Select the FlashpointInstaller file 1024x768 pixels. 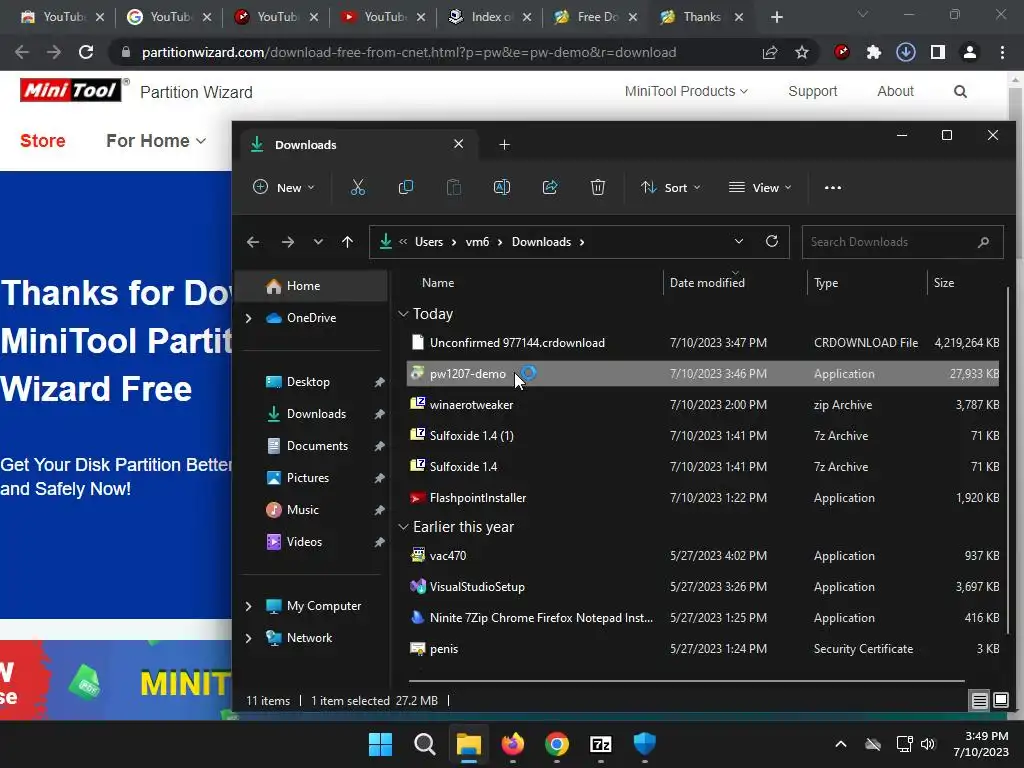(703, 498)
